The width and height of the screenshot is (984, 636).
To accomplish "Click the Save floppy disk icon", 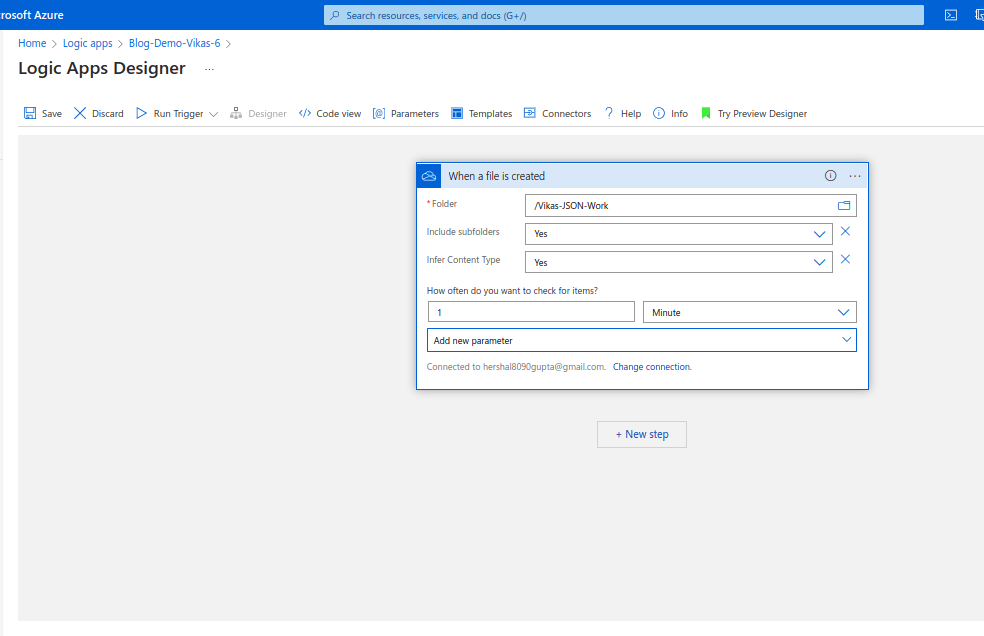I will coord(29,113).
